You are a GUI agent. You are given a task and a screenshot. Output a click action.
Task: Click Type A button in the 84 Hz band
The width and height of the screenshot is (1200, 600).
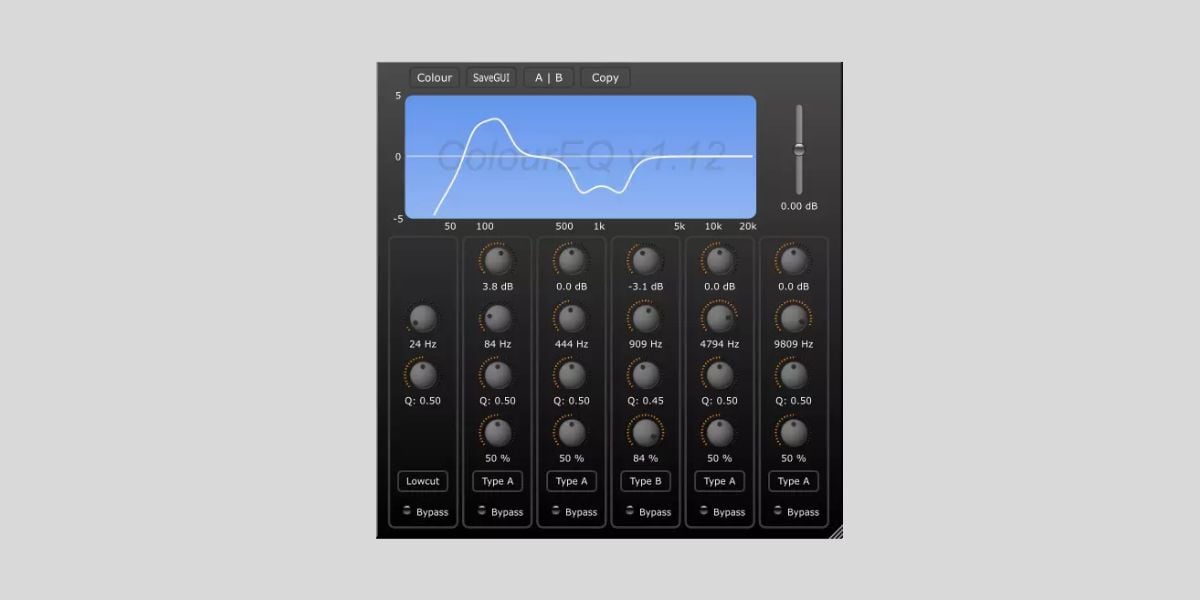pos(497,481)
